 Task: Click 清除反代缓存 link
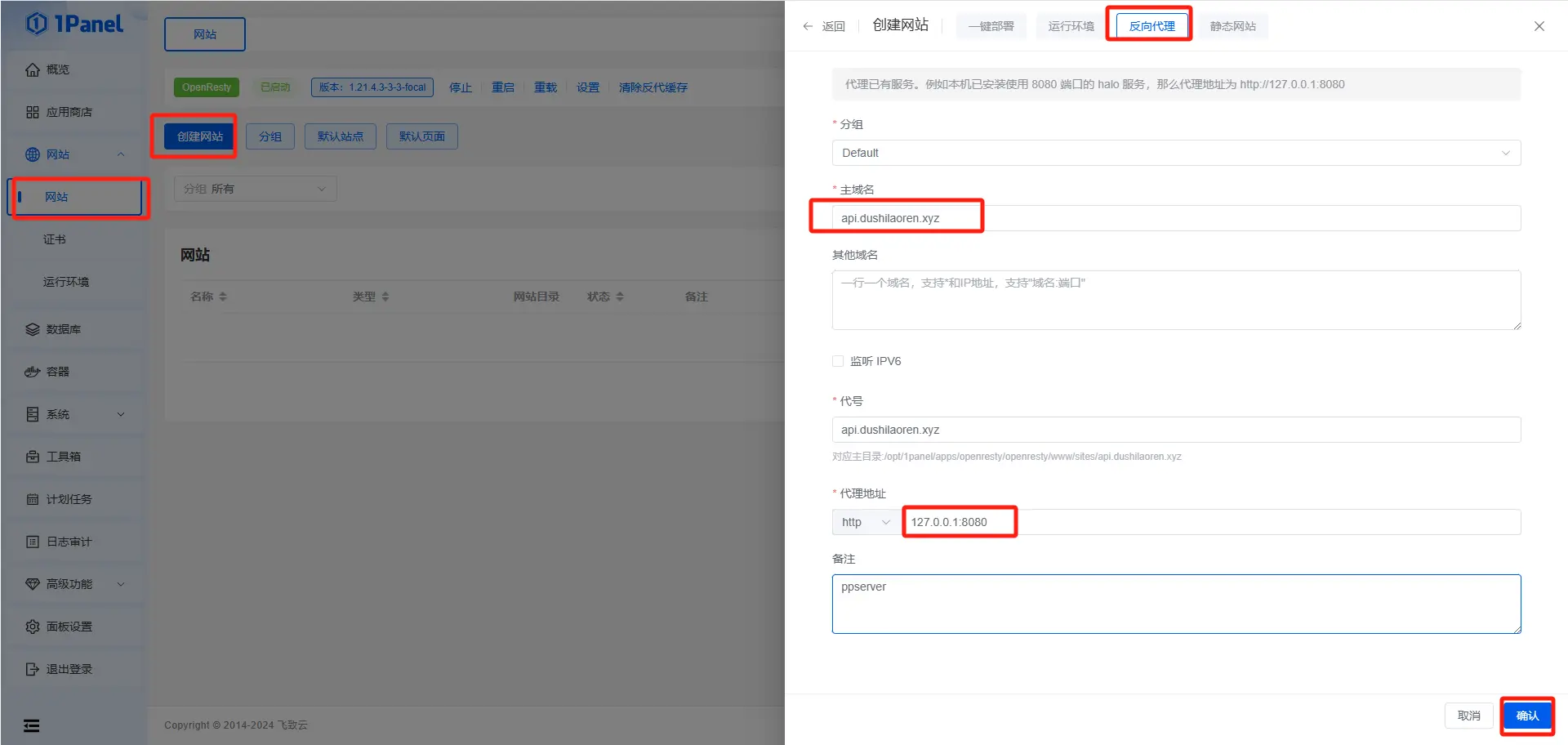point(653,87)
